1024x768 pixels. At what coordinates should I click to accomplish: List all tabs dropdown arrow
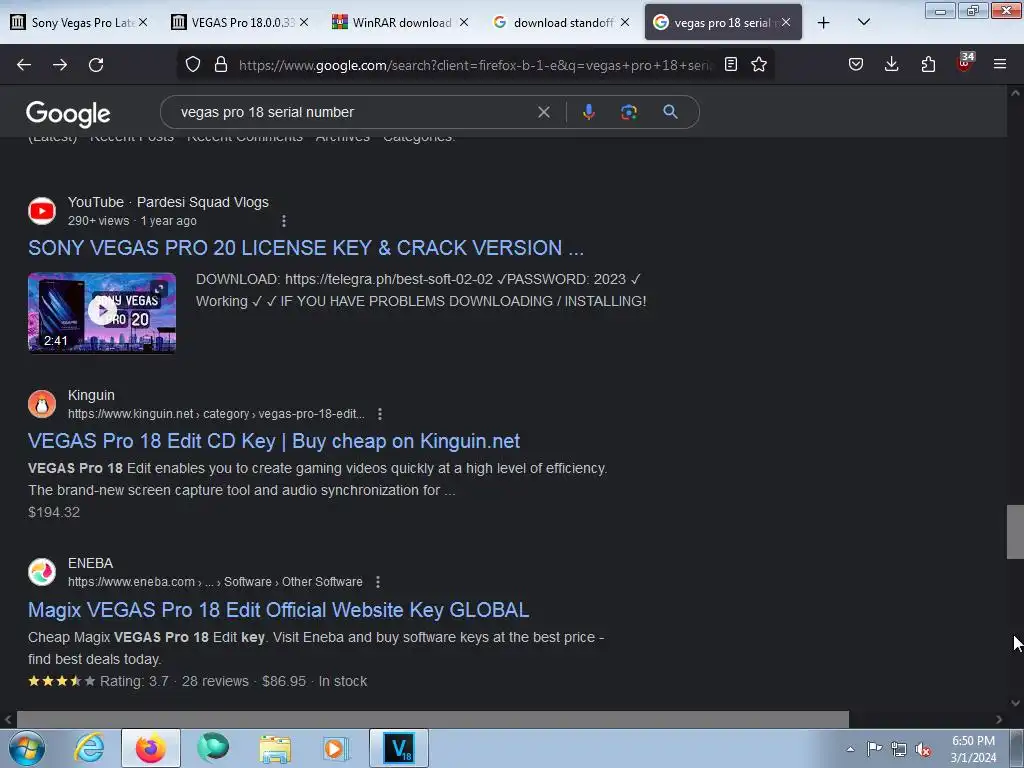(x=863, y=22)
